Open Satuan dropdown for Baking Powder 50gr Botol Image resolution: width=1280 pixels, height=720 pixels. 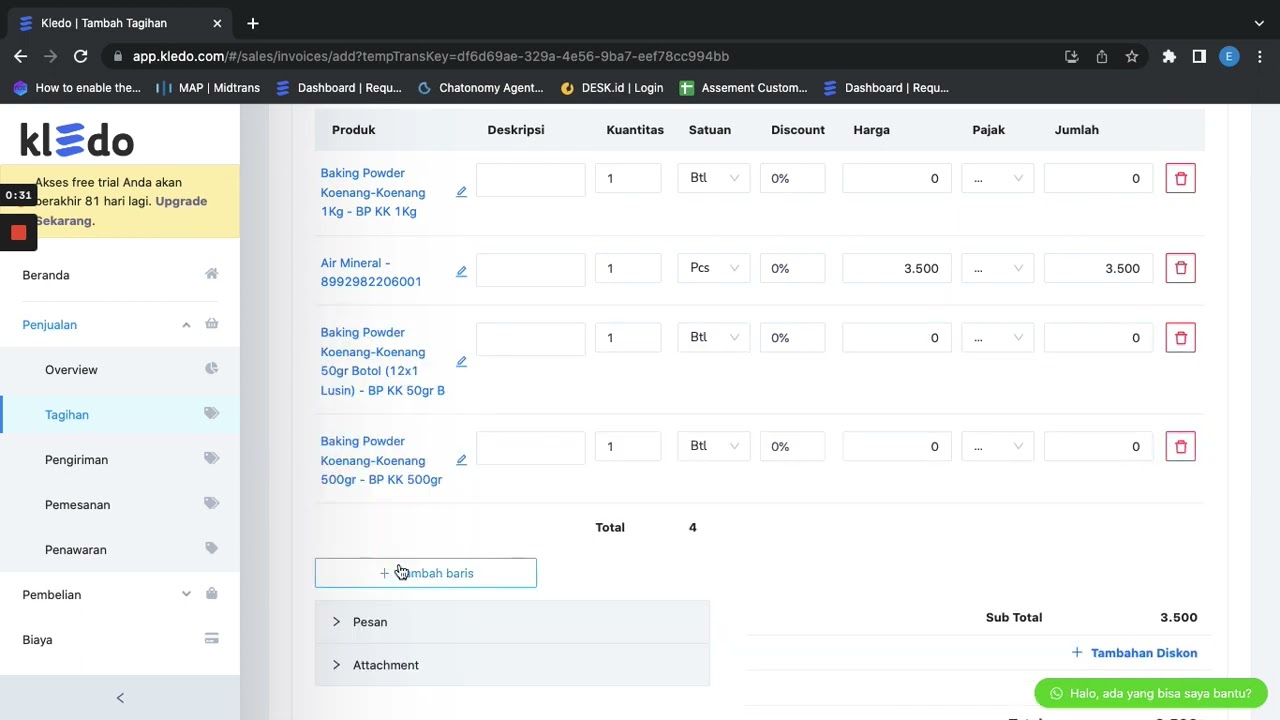[714, 338]
